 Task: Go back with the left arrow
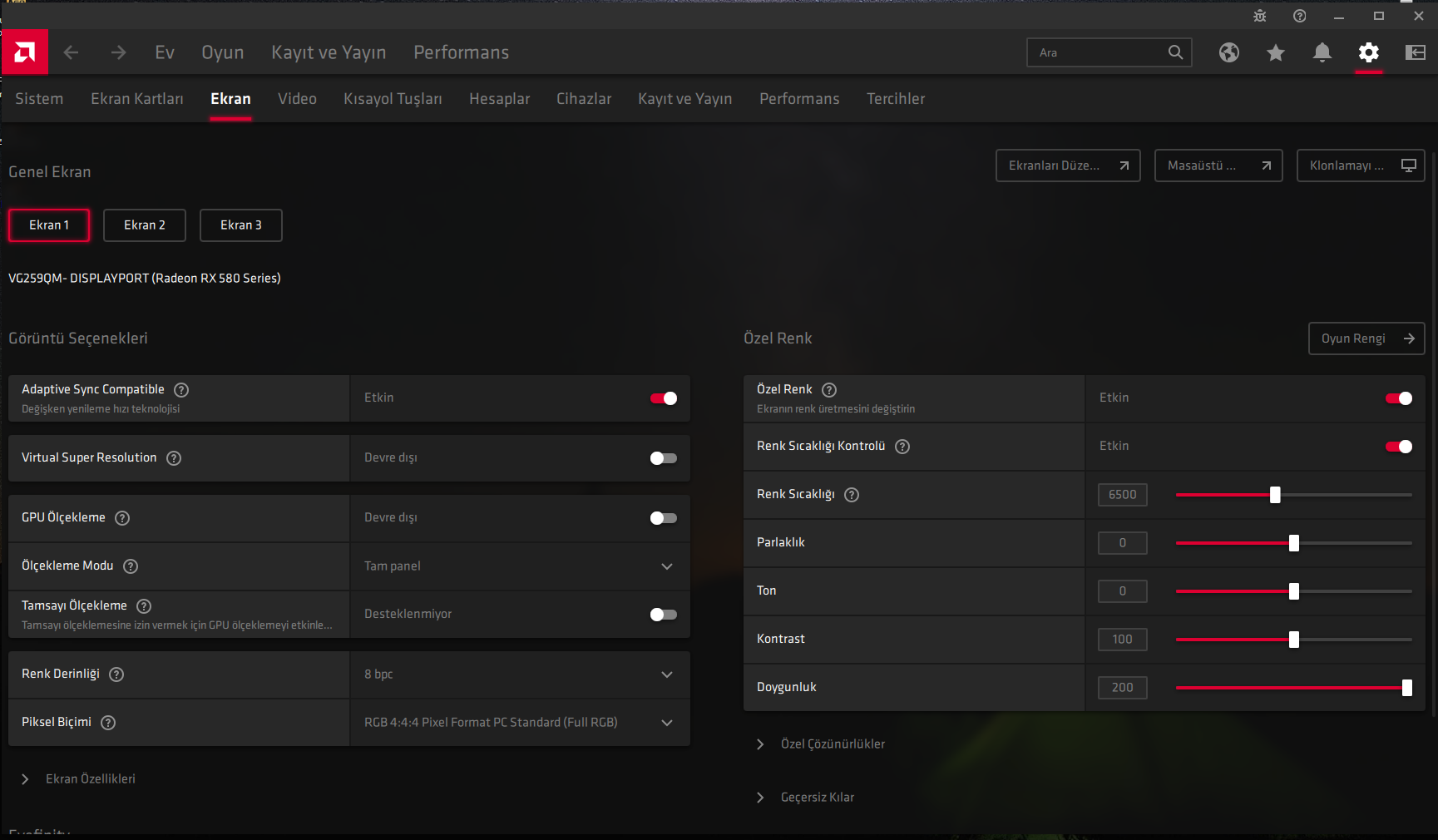[x=72, y=52]
